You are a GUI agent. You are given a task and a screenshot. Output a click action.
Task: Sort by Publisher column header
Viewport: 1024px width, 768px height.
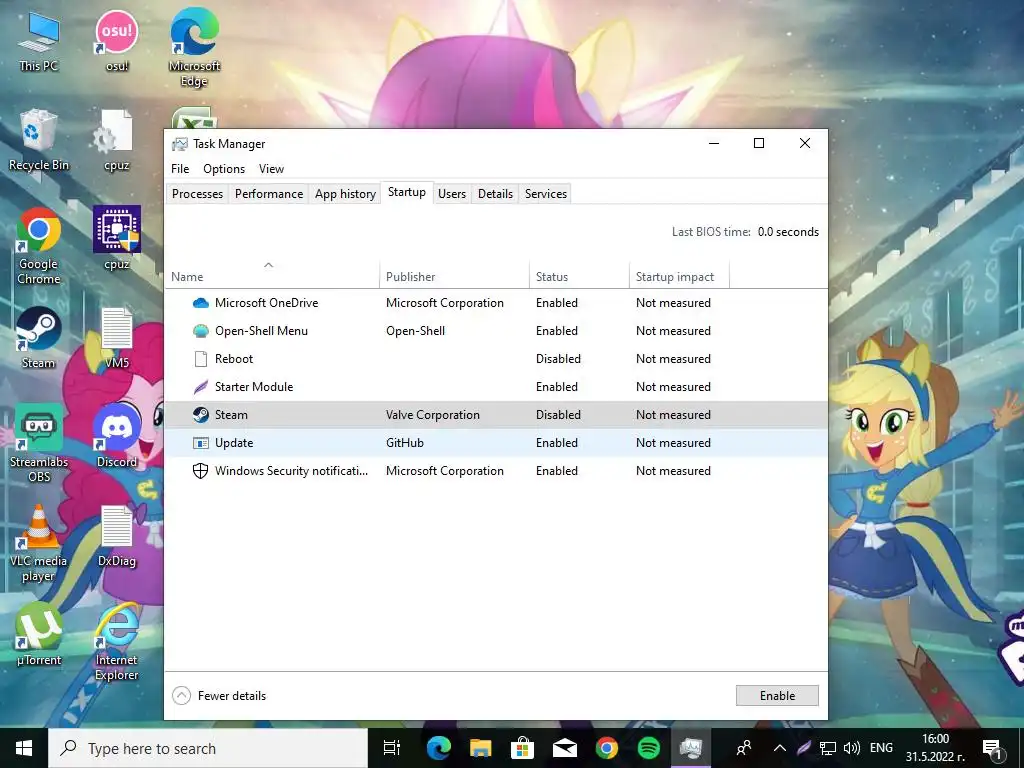coord(455,277)
